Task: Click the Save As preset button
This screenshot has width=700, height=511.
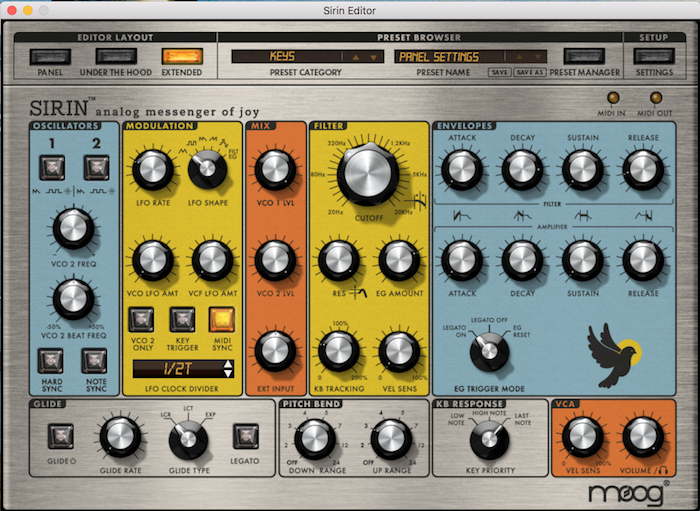Action: click(530, 72)
